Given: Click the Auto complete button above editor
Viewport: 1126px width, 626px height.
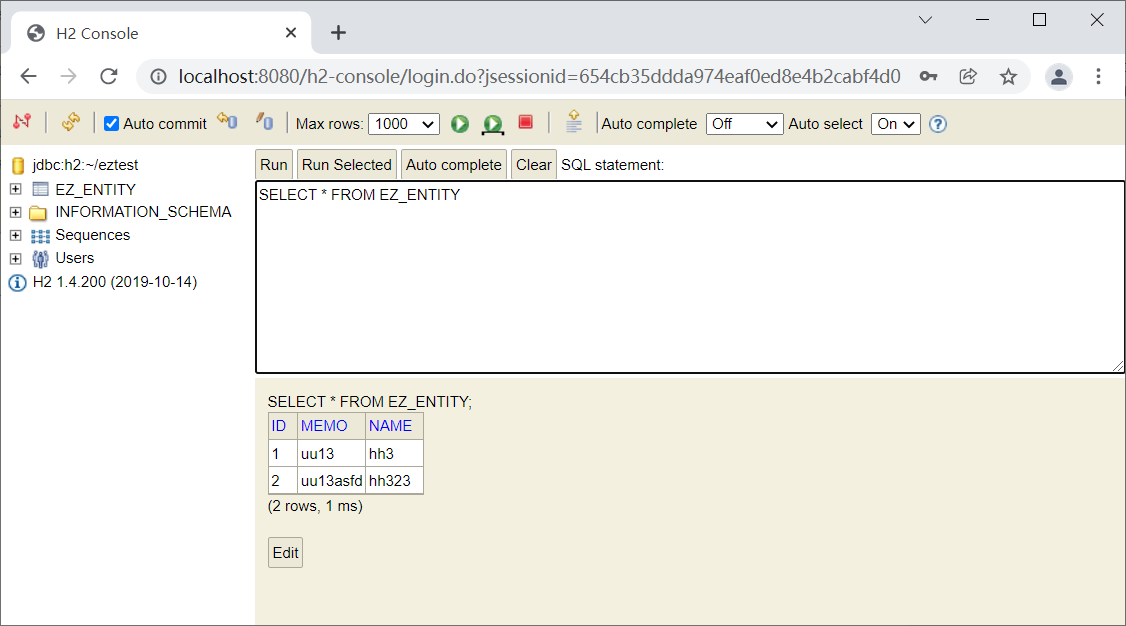Looking at the screenshot, I should tap(453, 164).
